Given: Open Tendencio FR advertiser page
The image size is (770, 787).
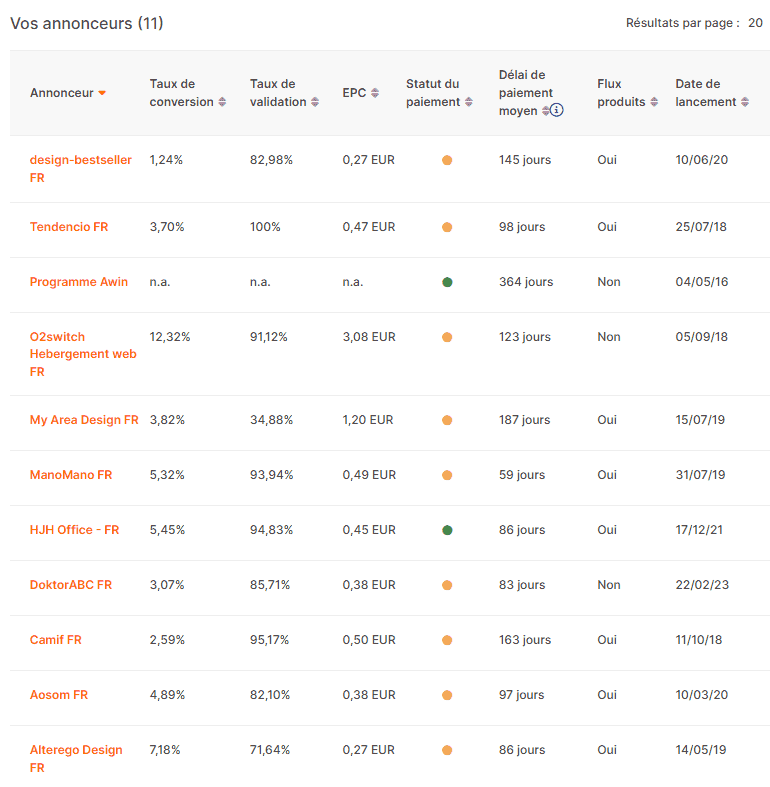Looking at the screenshot, I should (x=69, y=227).
